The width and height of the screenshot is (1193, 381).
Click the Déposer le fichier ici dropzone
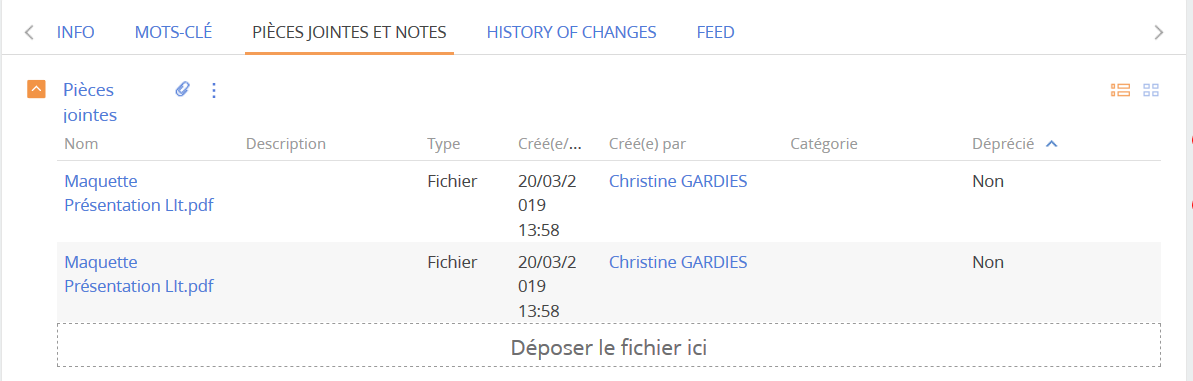click(x=609, y=348)
